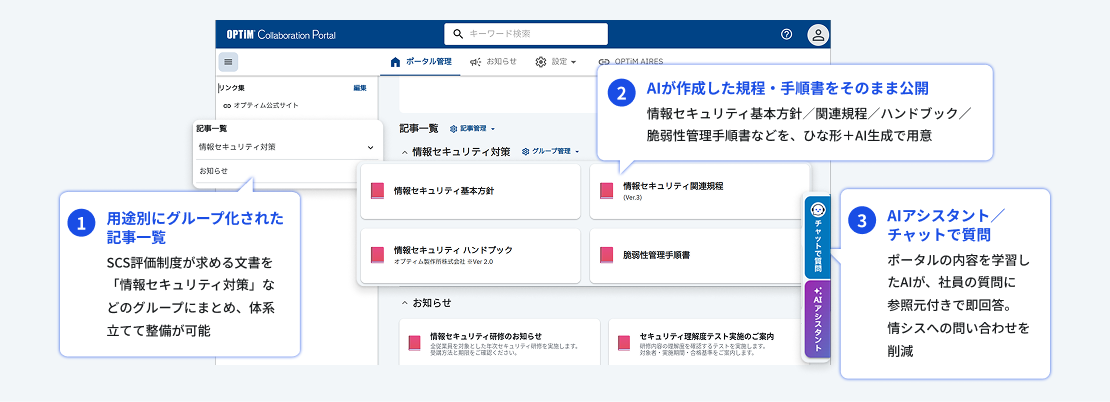This screenshot has height=402, width=1110.
Task: Open the user account avatar
Action: click(818, 35)
